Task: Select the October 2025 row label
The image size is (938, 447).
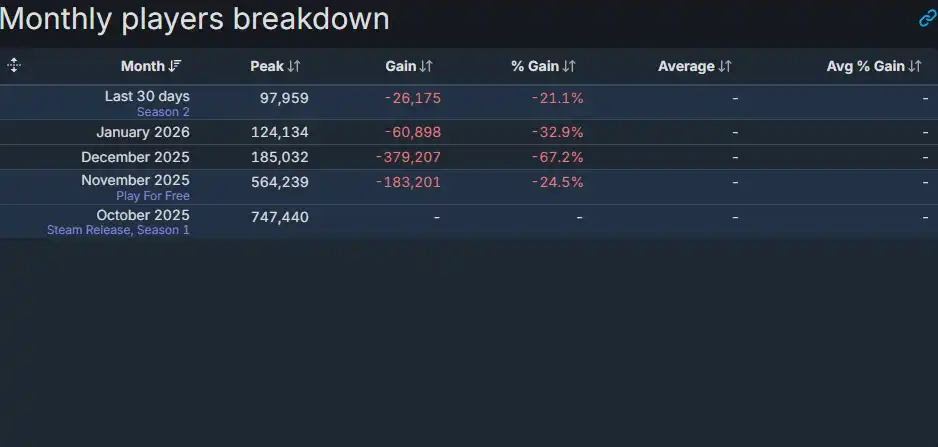Action: [143, 215]
